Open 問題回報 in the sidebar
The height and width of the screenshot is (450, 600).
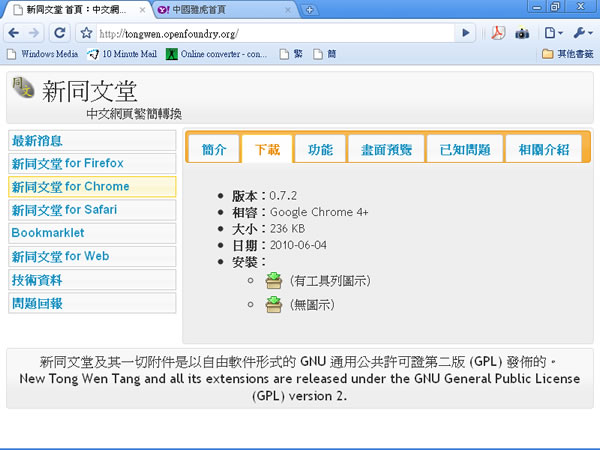(92, 303)
